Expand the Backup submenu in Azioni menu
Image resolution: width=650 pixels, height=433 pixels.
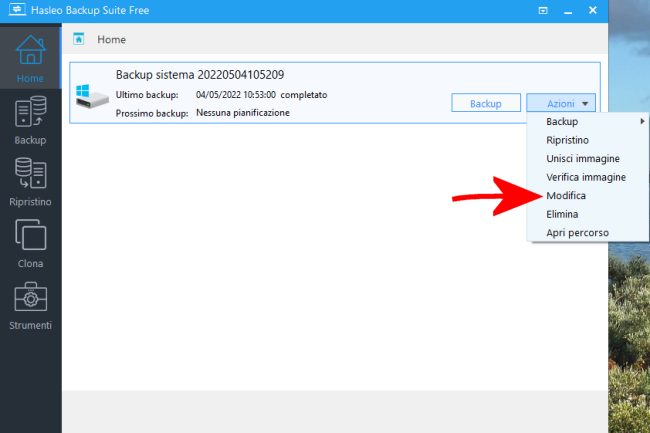(x=587, y=121)
